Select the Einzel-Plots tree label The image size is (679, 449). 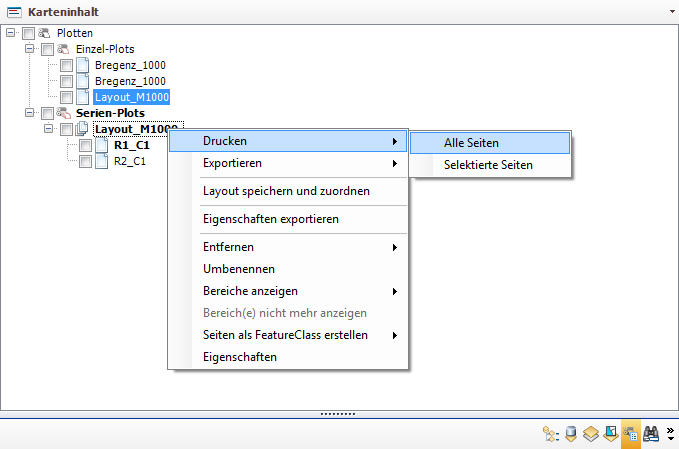point(105,49)
